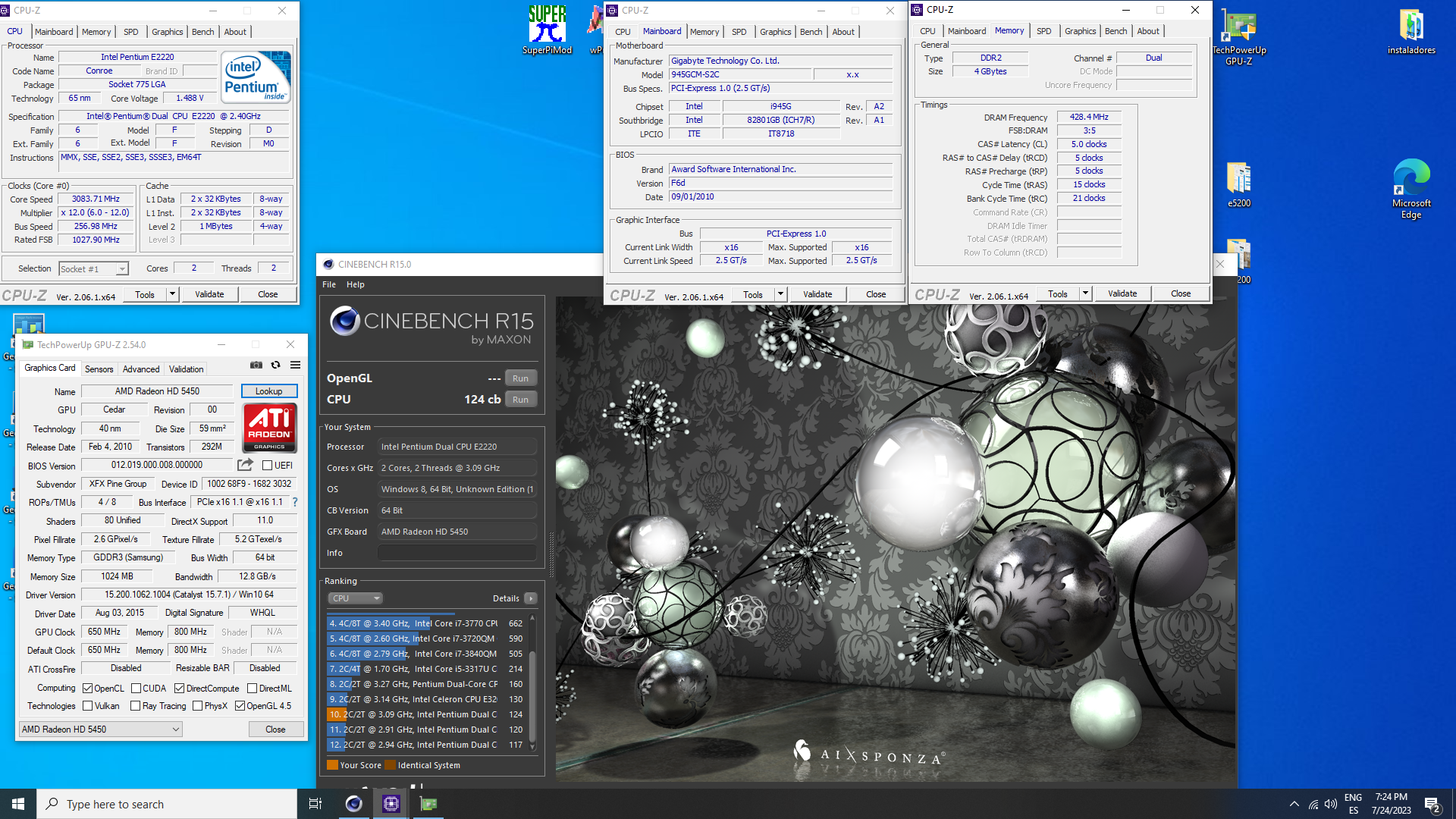Toggle Ray Tracing checkbox
The image size is (1456, 819).
click(136, 706)
